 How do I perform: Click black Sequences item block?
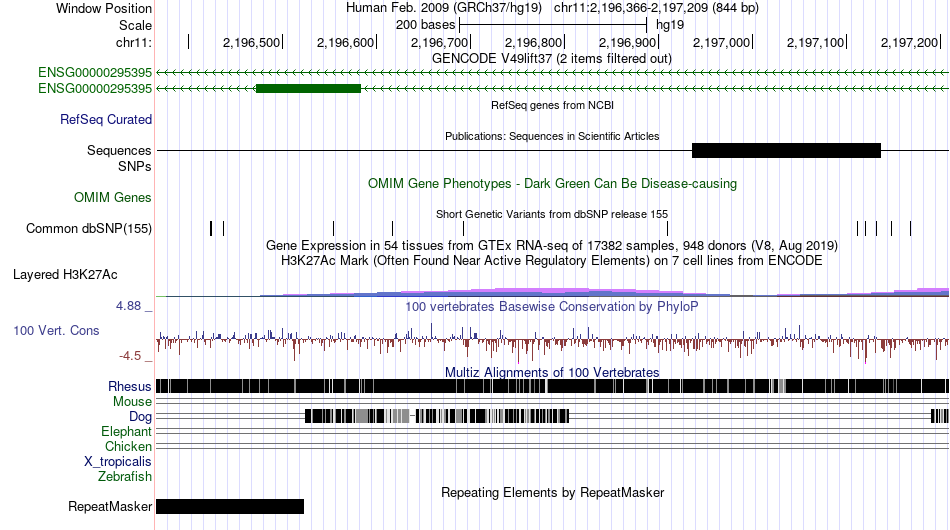click(x=786, y=150)
